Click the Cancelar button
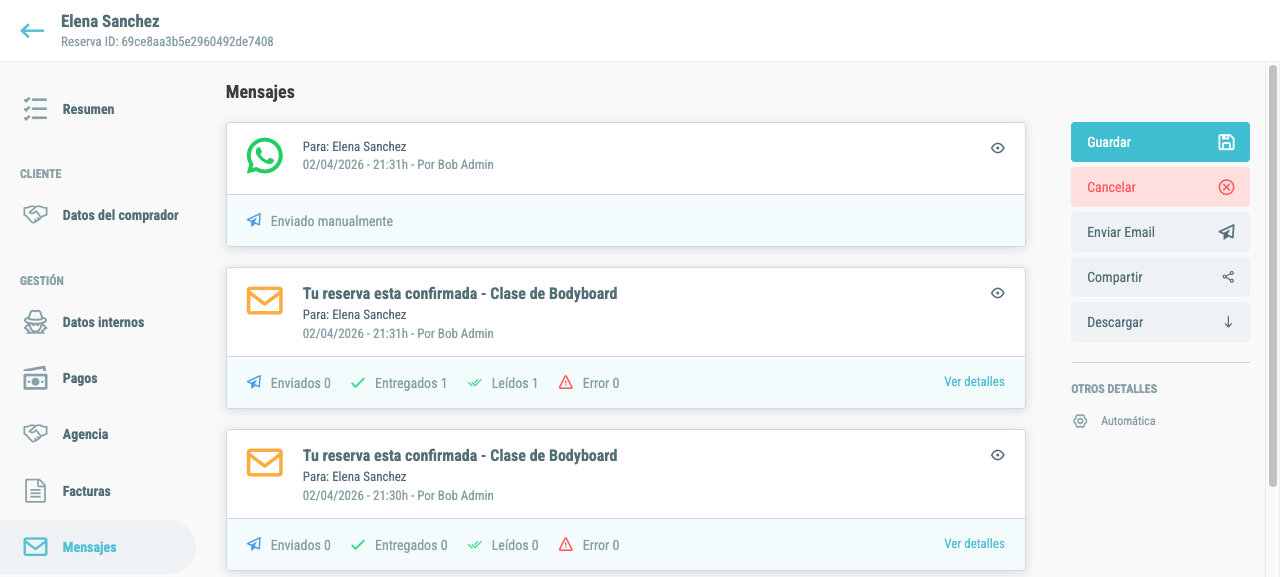Screen dimensions: 1280x577 pyautogui.click(x=1160, y=187)
